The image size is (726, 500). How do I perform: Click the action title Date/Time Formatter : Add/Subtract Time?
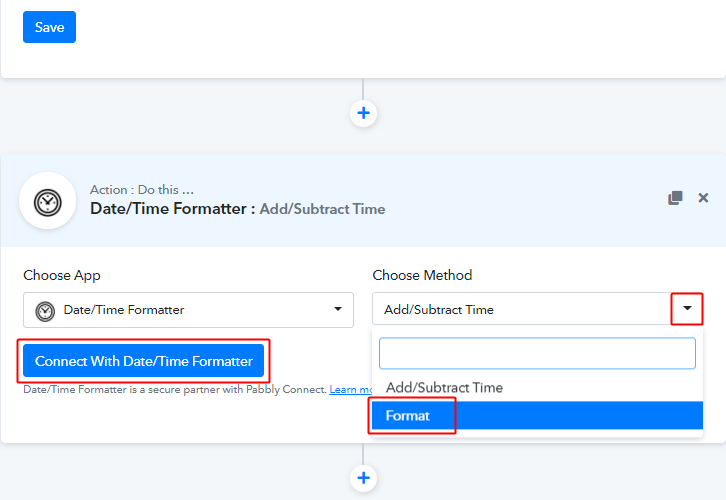pyautogui.click(x=238, y=209)
